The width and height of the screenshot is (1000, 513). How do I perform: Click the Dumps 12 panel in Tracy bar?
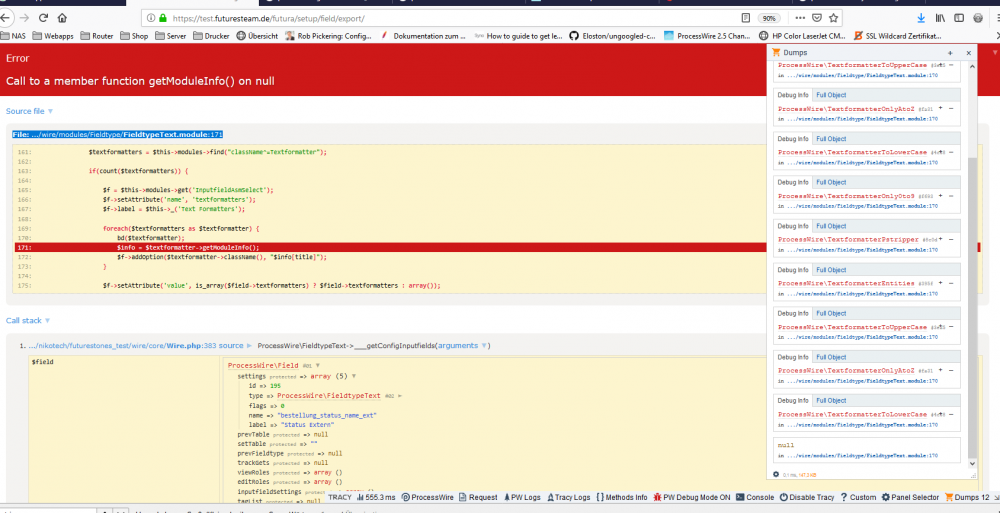tap(970, 497)
